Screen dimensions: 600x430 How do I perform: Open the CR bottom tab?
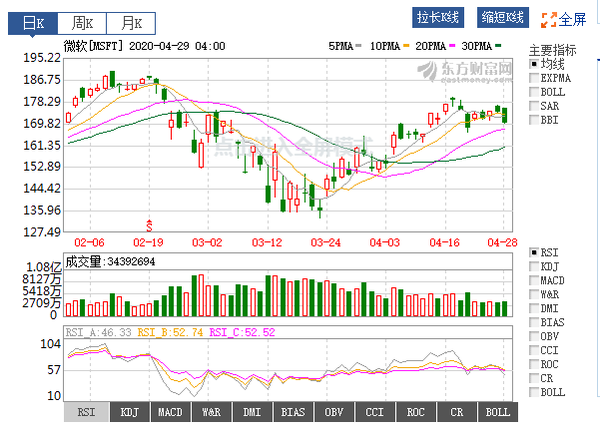pos(457,412)
